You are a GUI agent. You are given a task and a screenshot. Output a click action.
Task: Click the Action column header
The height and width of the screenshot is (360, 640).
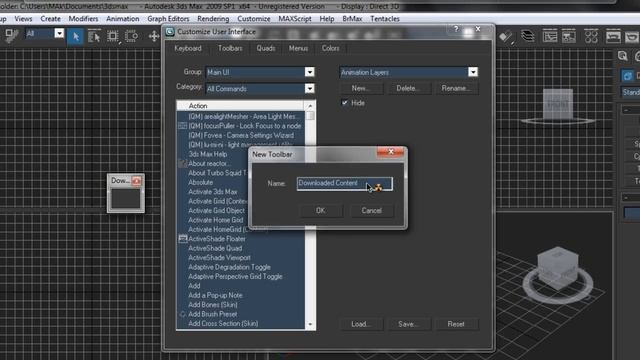[240, 106]
